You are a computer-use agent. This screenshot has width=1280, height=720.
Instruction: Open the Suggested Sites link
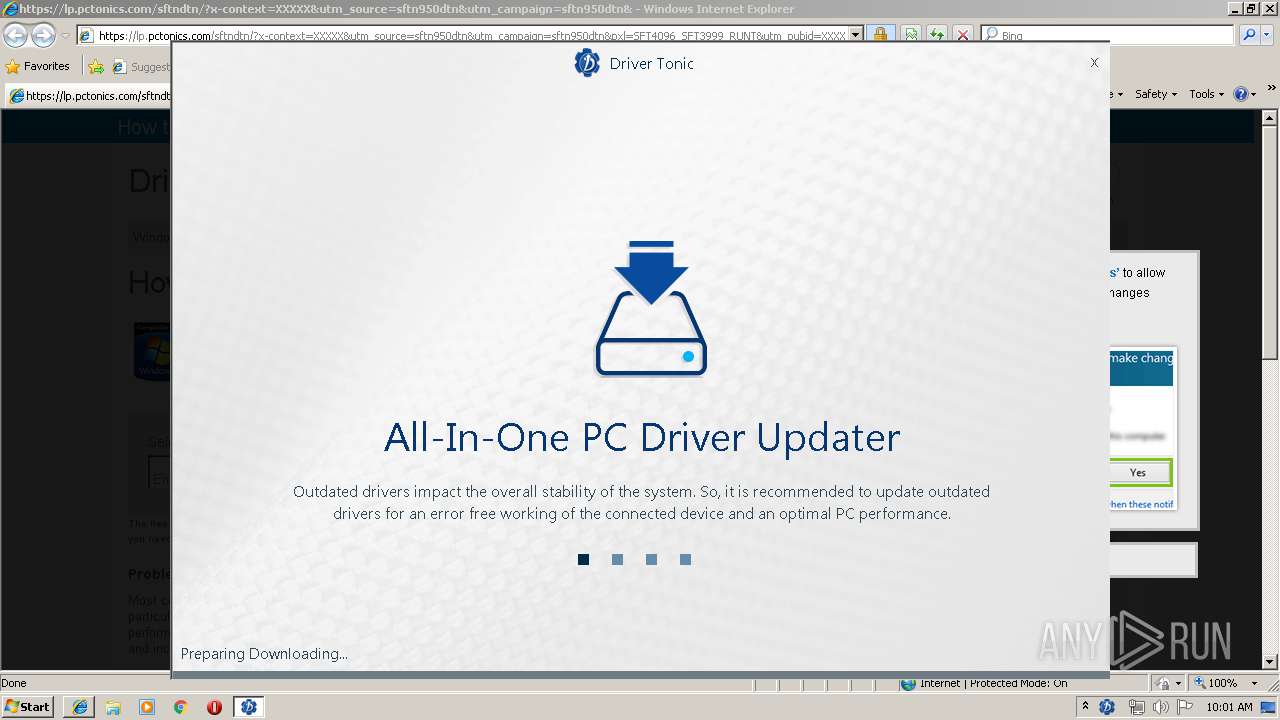click(141, 67)
